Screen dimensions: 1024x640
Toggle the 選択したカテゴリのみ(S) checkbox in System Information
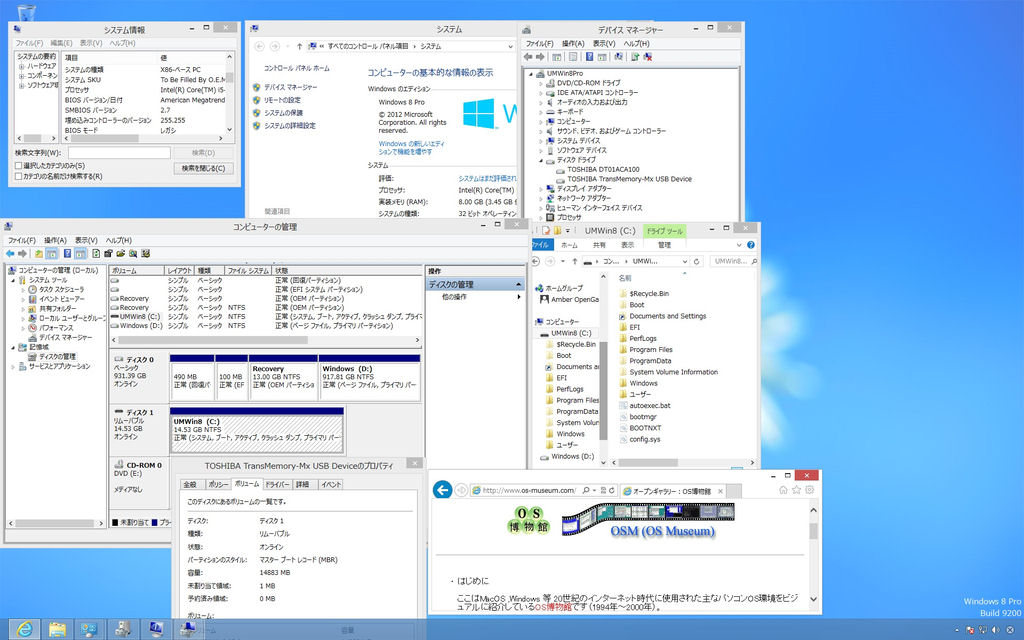pyautogui.click(x=18, y=166)
